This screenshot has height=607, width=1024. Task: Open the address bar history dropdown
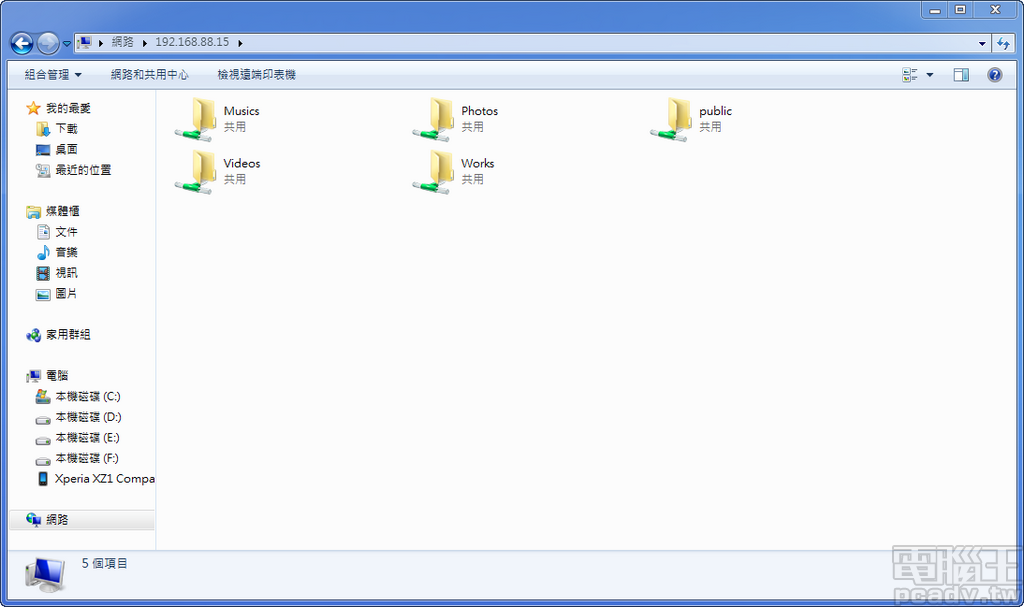point(982,42)
